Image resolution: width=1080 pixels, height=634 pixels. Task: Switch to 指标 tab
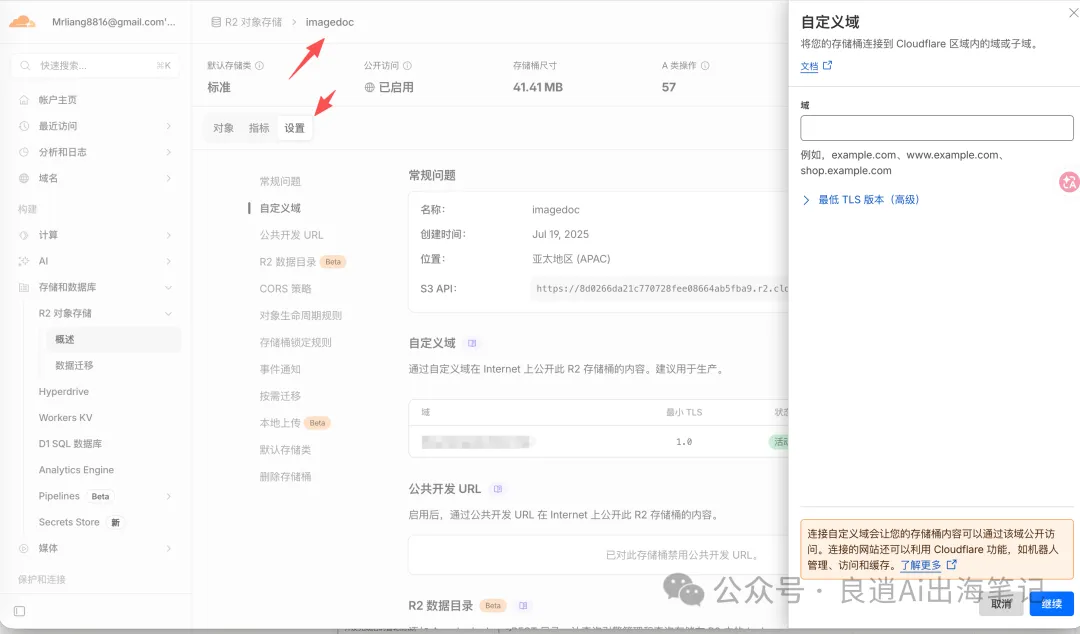click(259, 128)
